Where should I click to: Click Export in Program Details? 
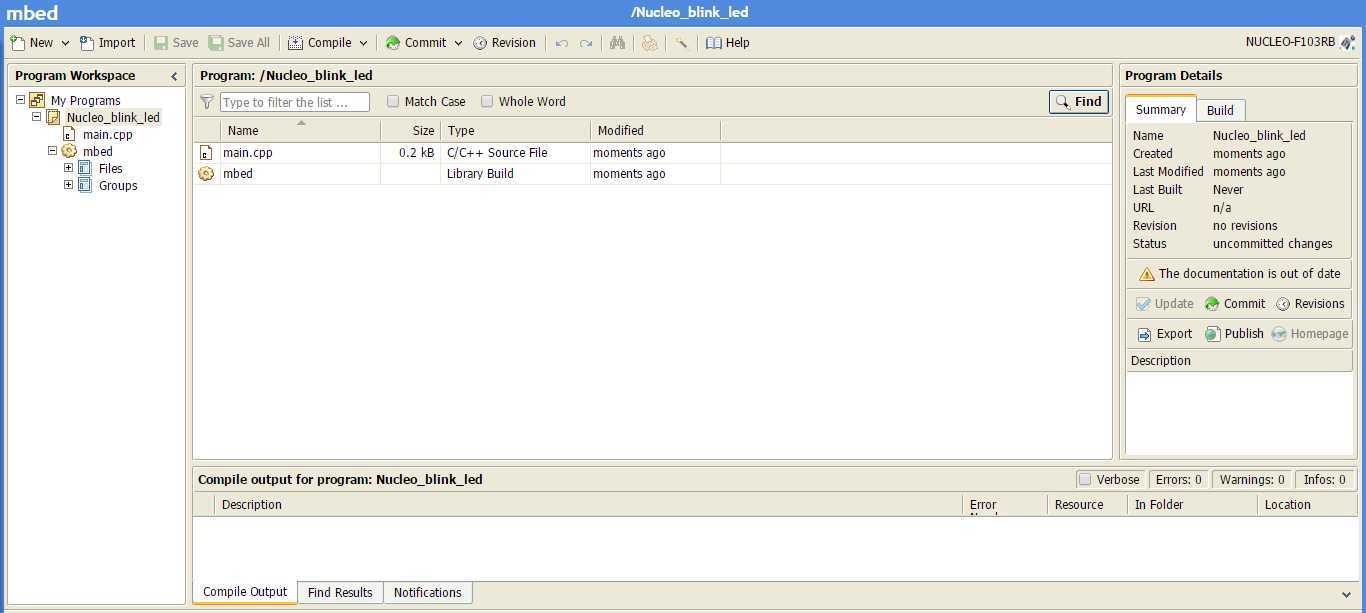tap(1165, 334)
